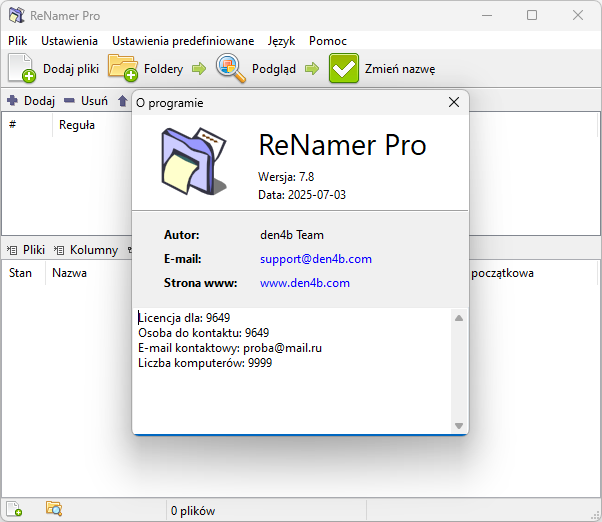Click 'E-mail kontaktowy: proba@mail.ru' line

click(230, 348)
